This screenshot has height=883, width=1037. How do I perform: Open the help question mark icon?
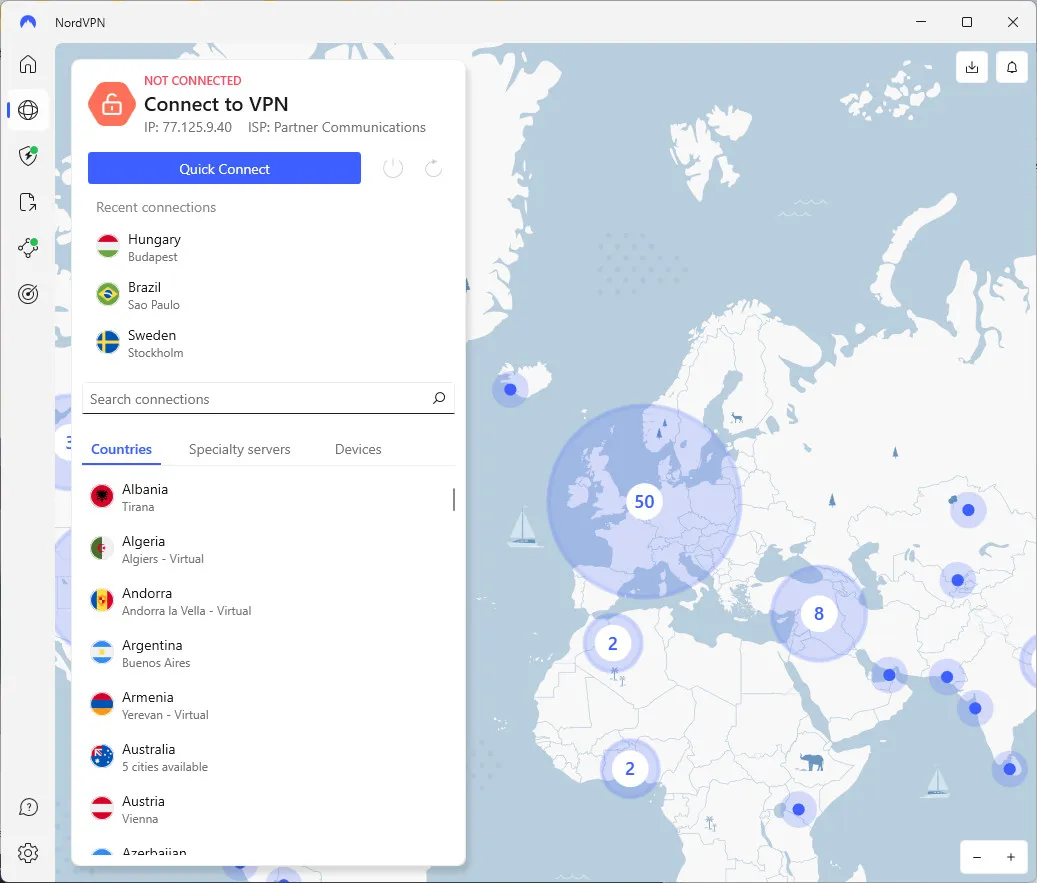tap(28, 807)
